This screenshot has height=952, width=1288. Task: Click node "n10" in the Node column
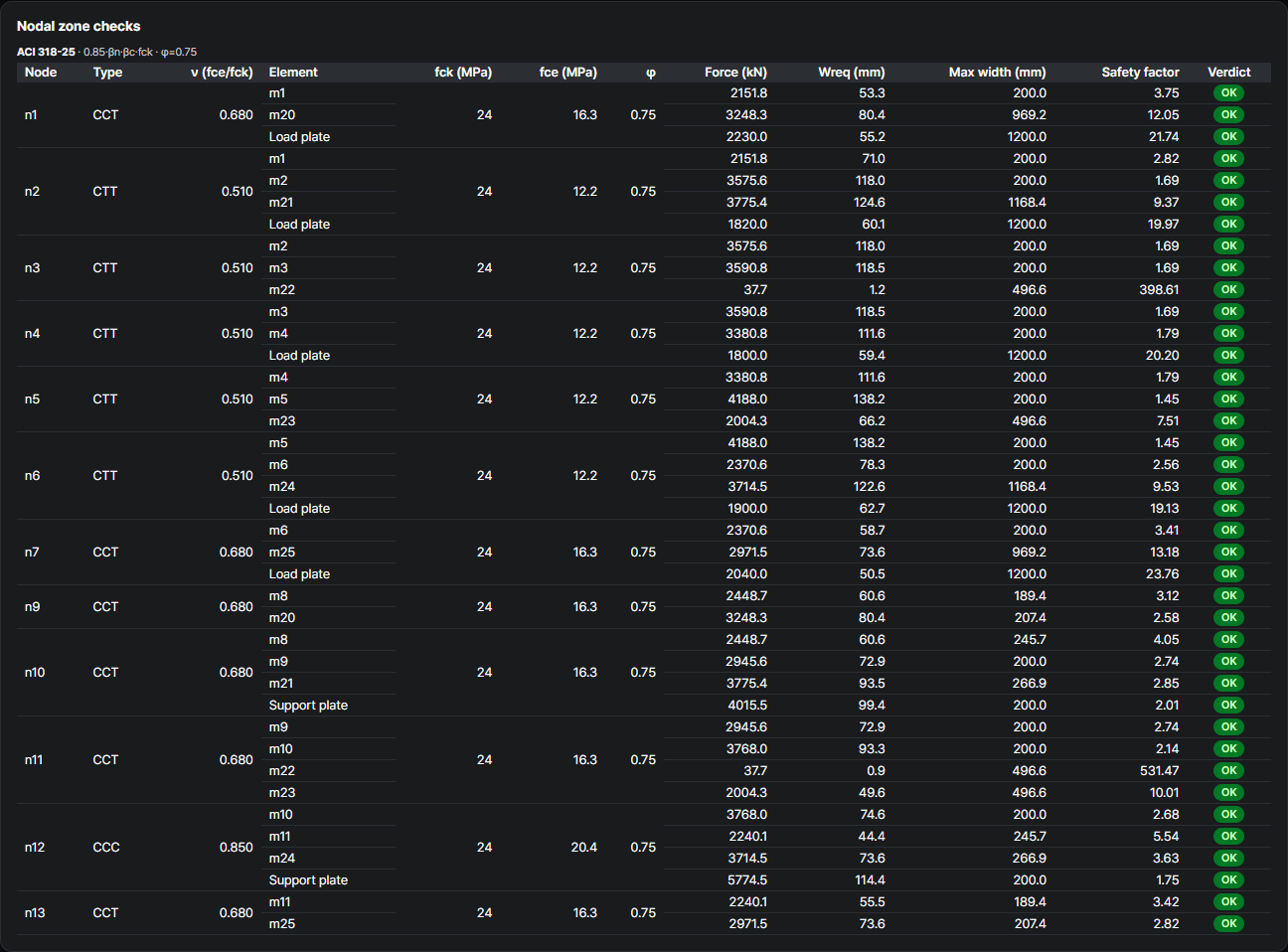click(x=35, y=673)
